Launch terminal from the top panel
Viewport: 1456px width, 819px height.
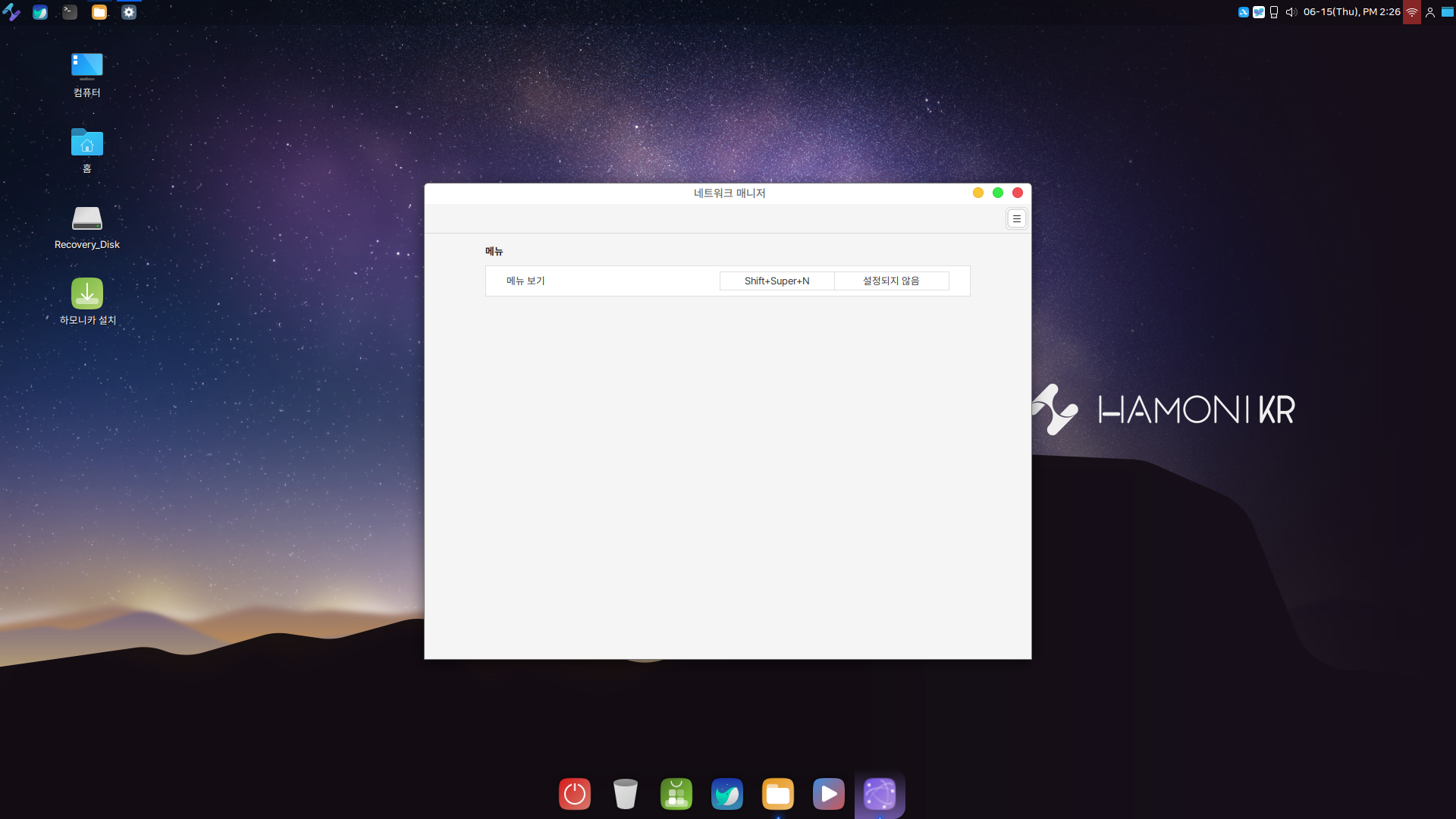click(70, 12)
